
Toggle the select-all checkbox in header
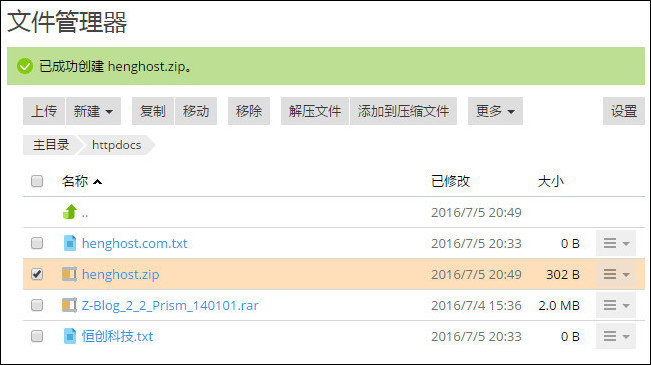(37, 181)
